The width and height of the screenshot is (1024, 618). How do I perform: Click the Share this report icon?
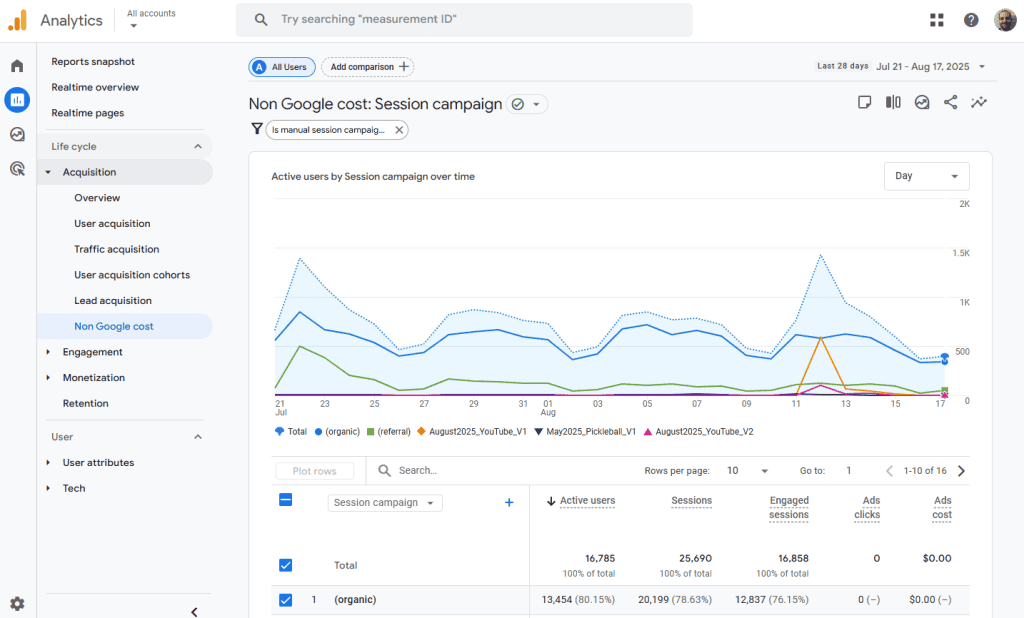click(950, 103)
